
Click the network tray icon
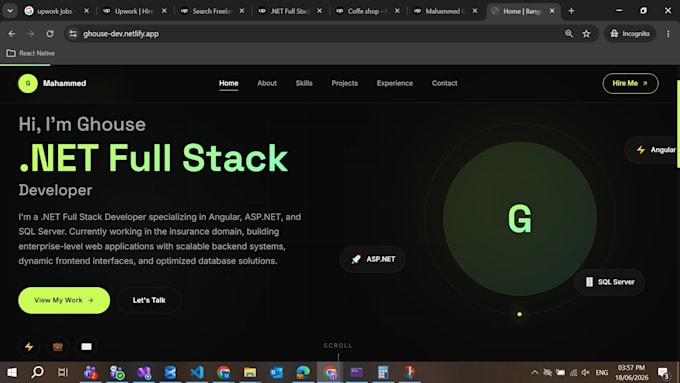(x=573, y=373)
